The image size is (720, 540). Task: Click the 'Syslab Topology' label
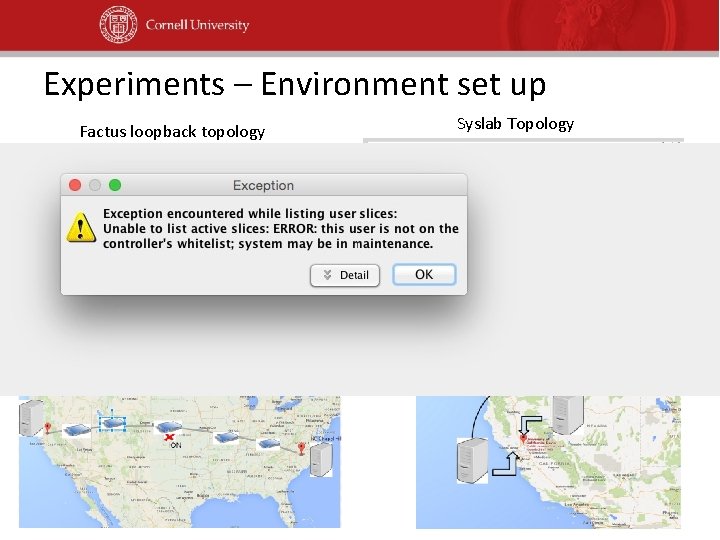(515, 124)
